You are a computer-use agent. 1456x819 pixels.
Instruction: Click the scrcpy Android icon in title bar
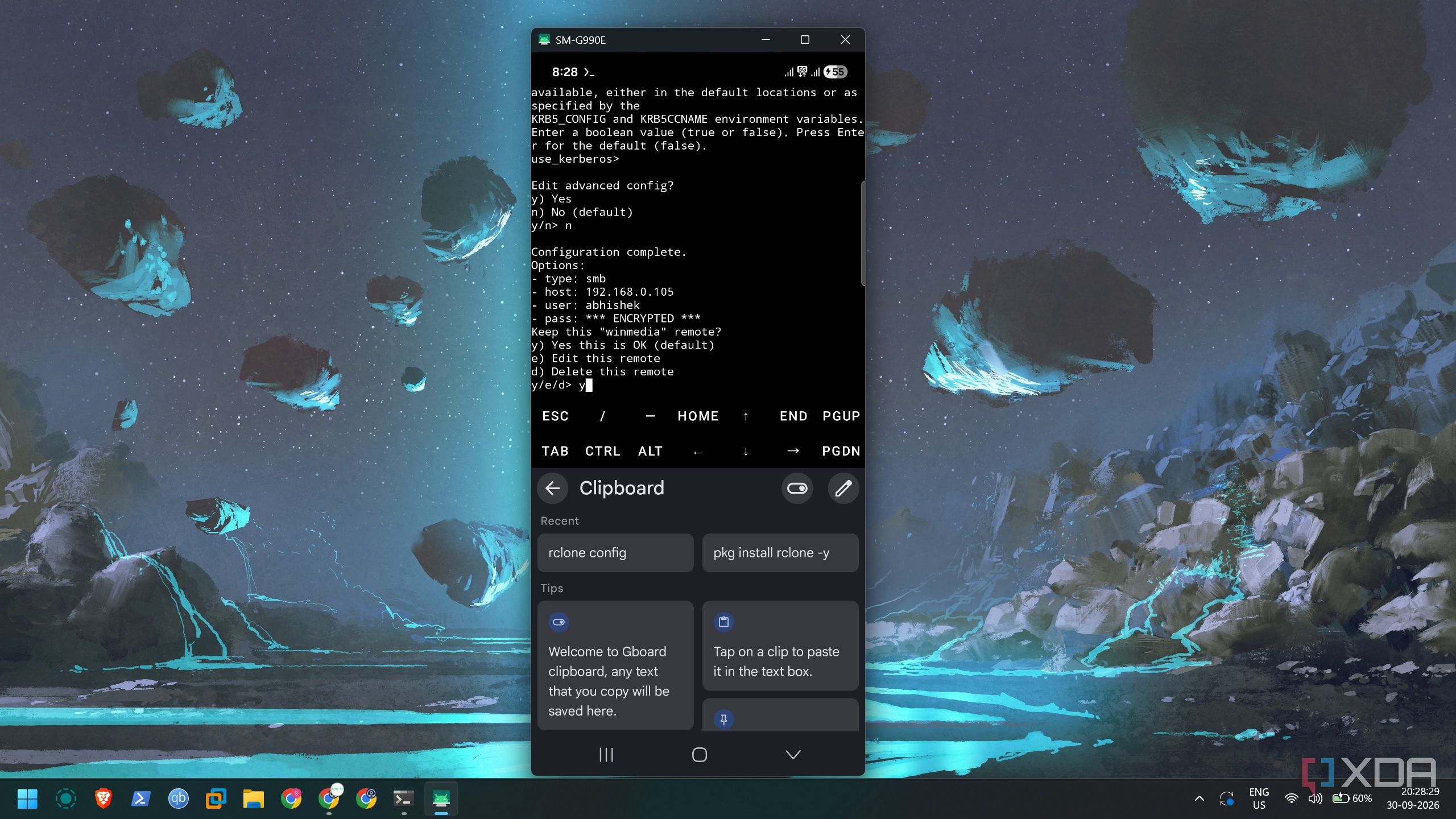tap(544, 40)
